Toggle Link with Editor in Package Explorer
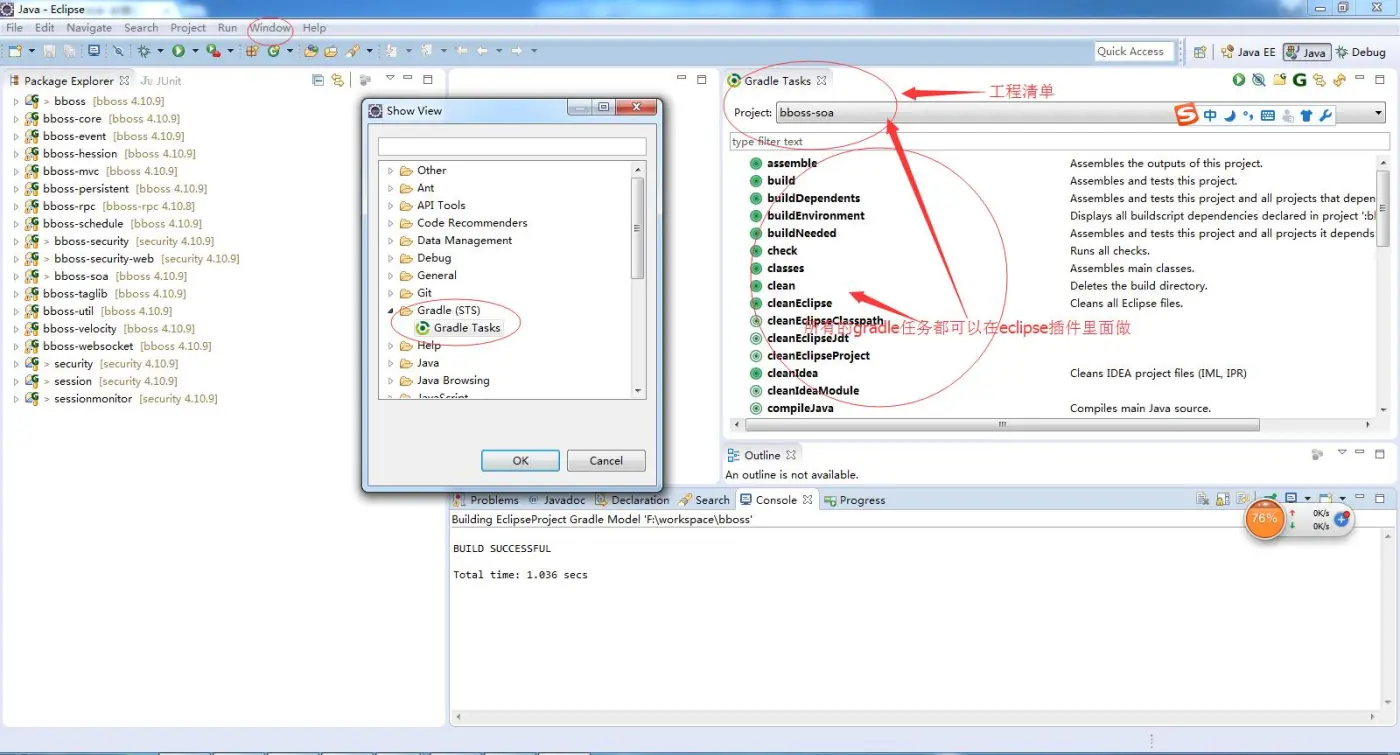Viewport: 1400px width, 755px height. (338, 80)
